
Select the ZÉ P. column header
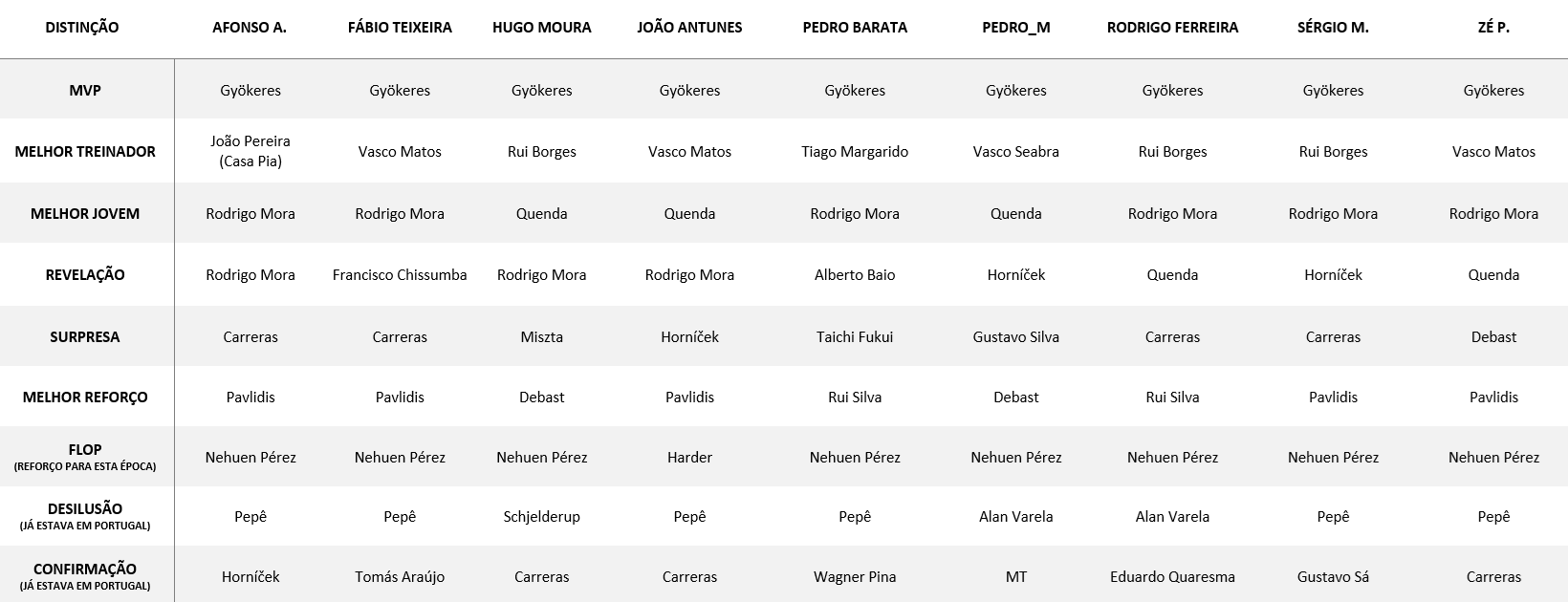(1493, 28)
